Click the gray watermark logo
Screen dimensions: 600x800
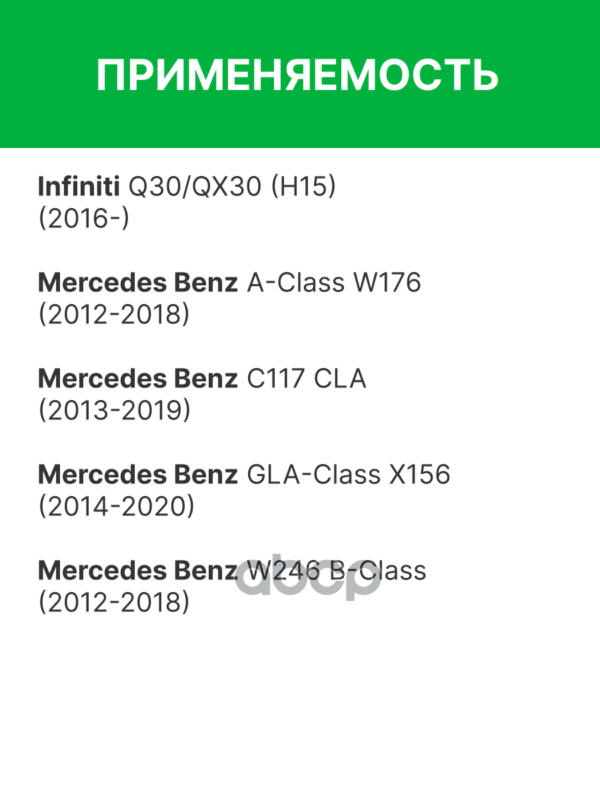(x=308, y=580)
